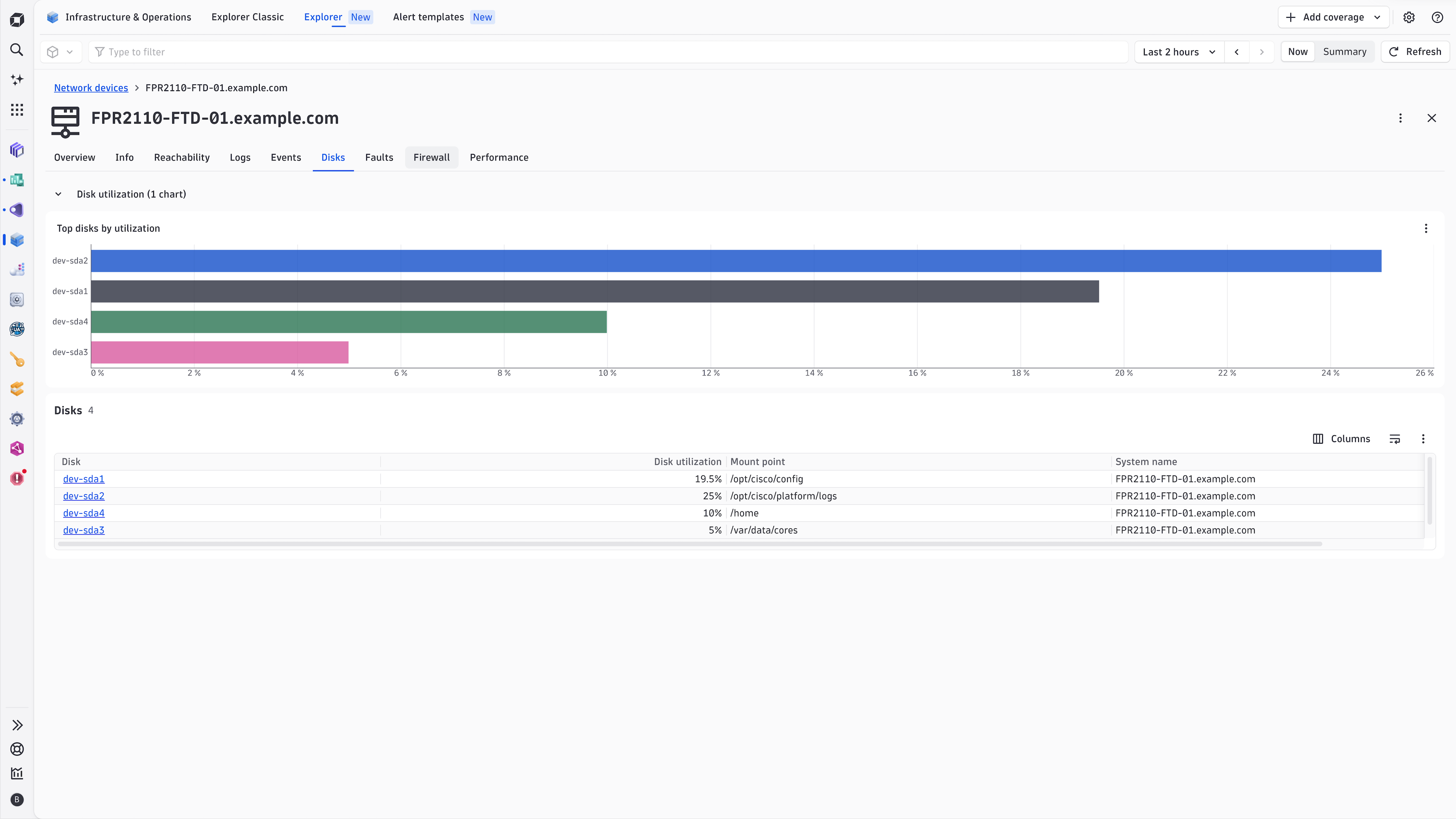Expand the sidebar with double-chevron icon
1456x819 pixels.
17,725
